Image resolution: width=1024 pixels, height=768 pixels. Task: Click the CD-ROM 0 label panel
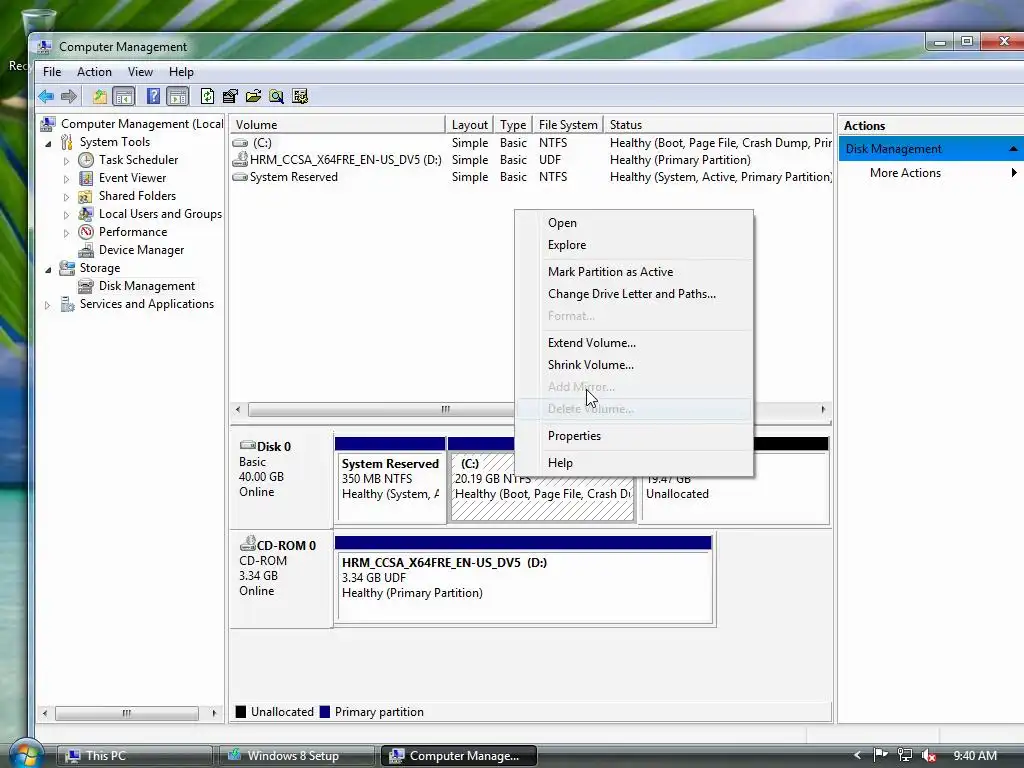click(281, 579)
